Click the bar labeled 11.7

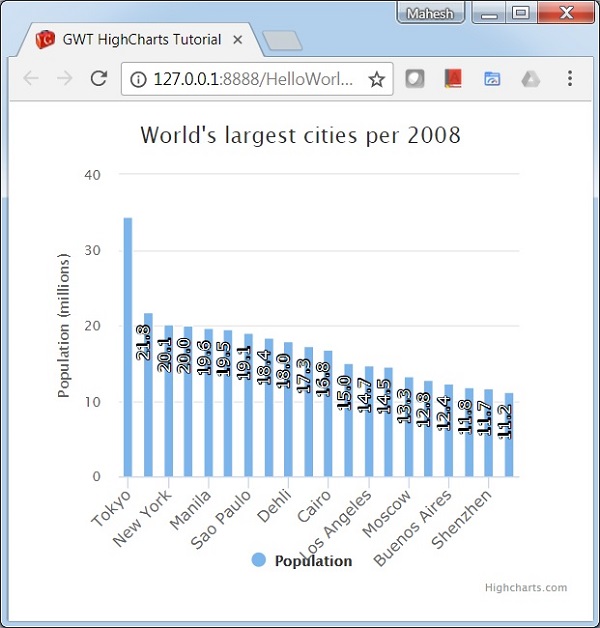[x=489, y=433]
